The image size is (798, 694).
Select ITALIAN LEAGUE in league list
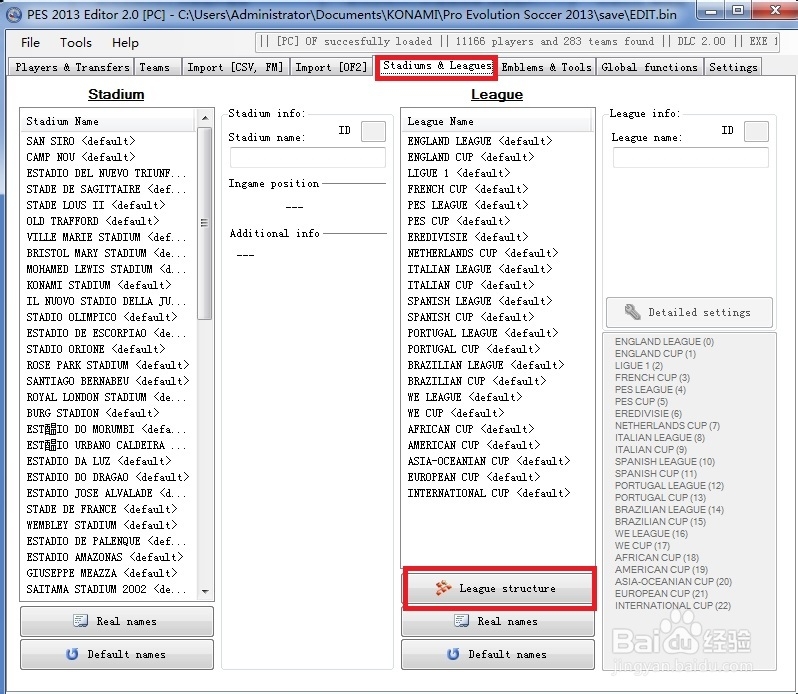pos(479,269)
